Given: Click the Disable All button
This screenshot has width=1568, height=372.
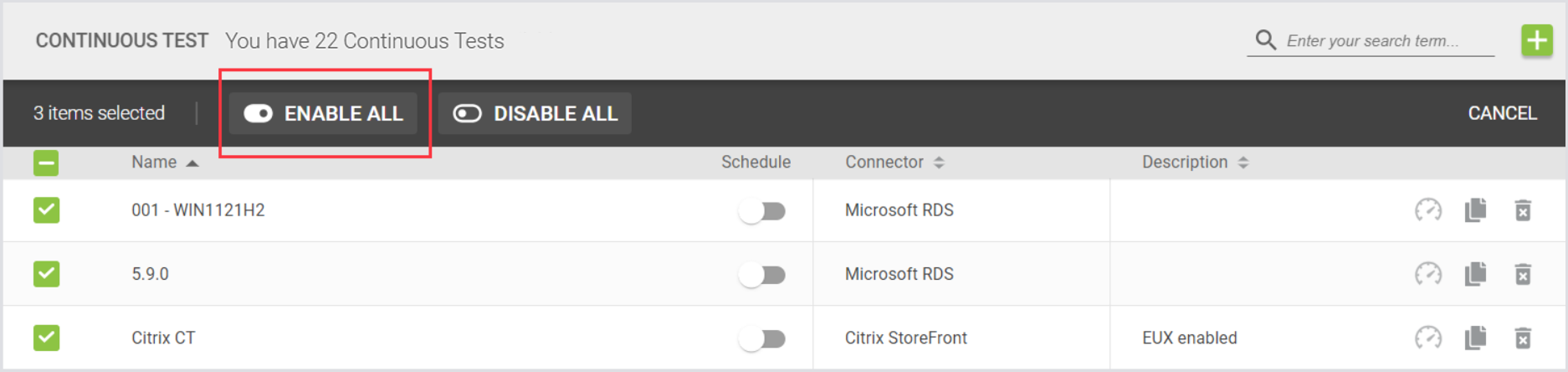Looking at the screenshot, I should [535, 113].
